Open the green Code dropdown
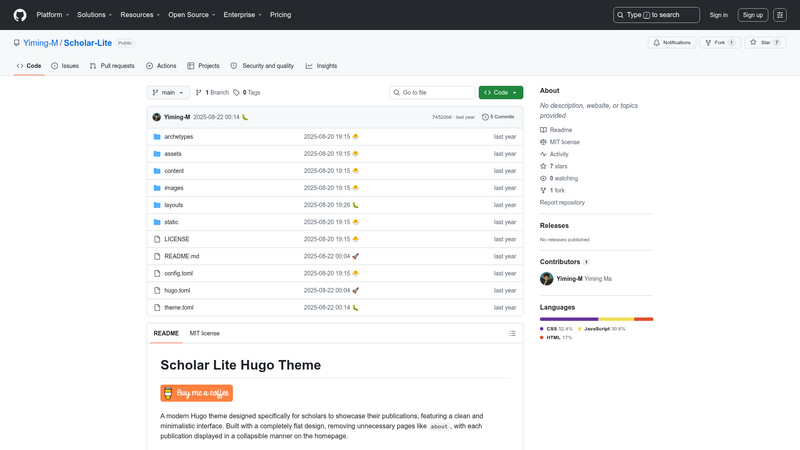 tap(501, 92)
